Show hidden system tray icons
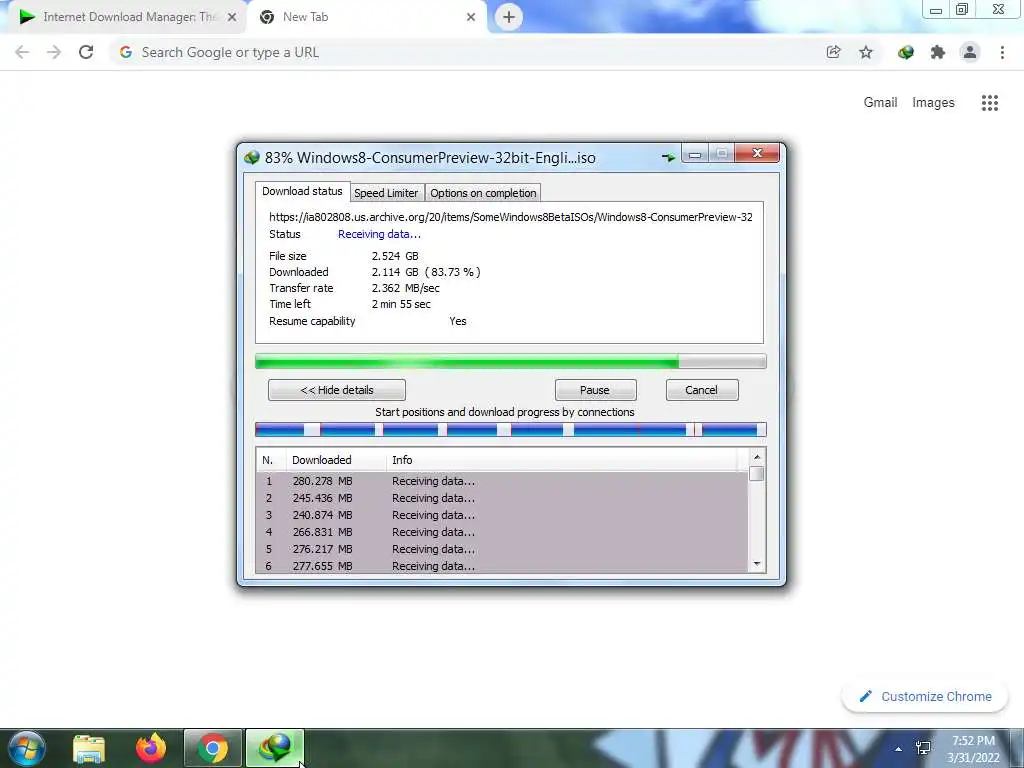Image resolution: width=1024 pixels, height=768 pixels. [899, 749]
